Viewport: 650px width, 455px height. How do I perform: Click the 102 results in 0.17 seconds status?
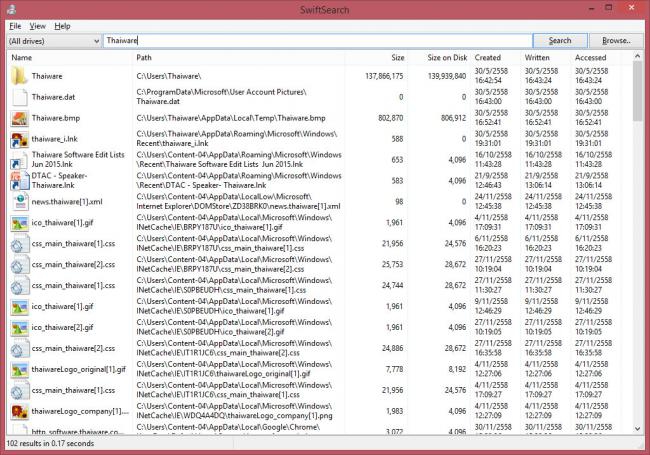[x=50, y=443]
